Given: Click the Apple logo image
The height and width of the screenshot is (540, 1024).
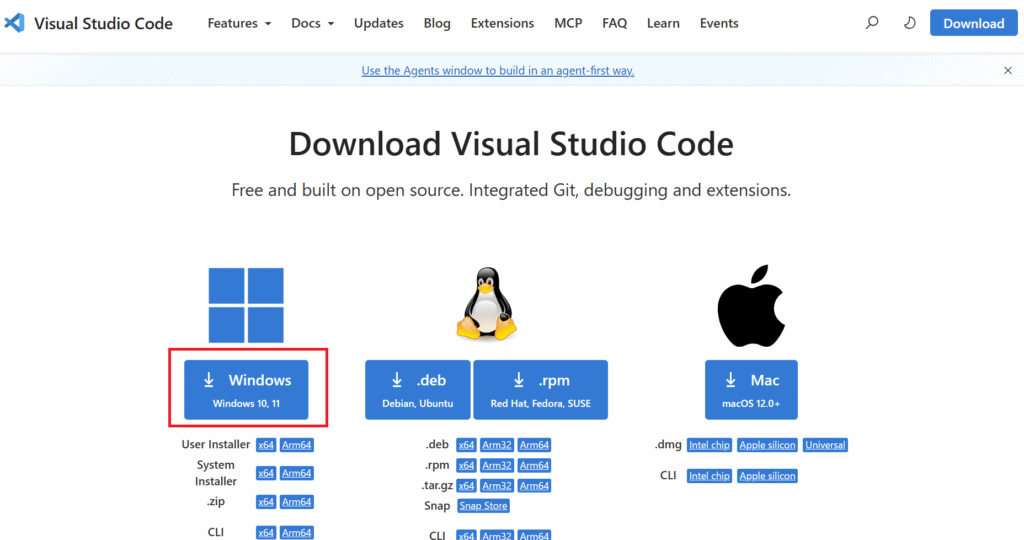Looking at the screenshot, I should pos(751,306).
